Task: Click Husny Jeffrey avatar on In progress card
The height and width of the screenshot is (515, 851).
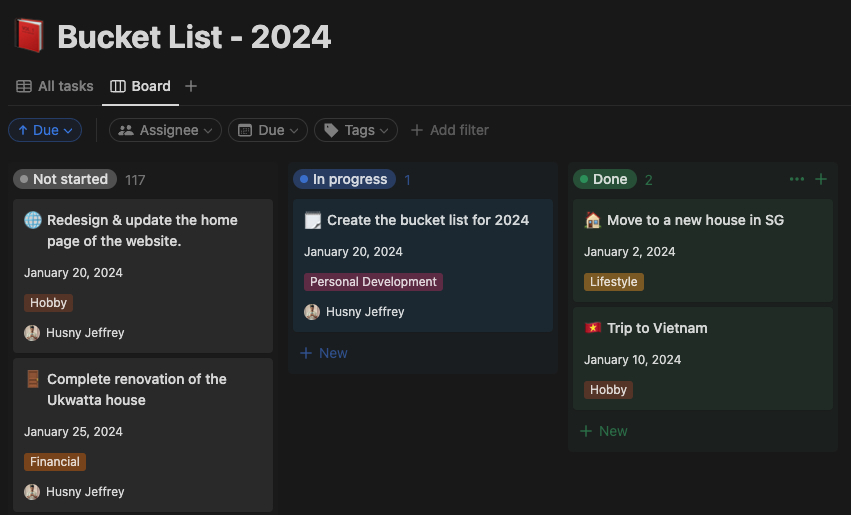Action: point(312,312)
